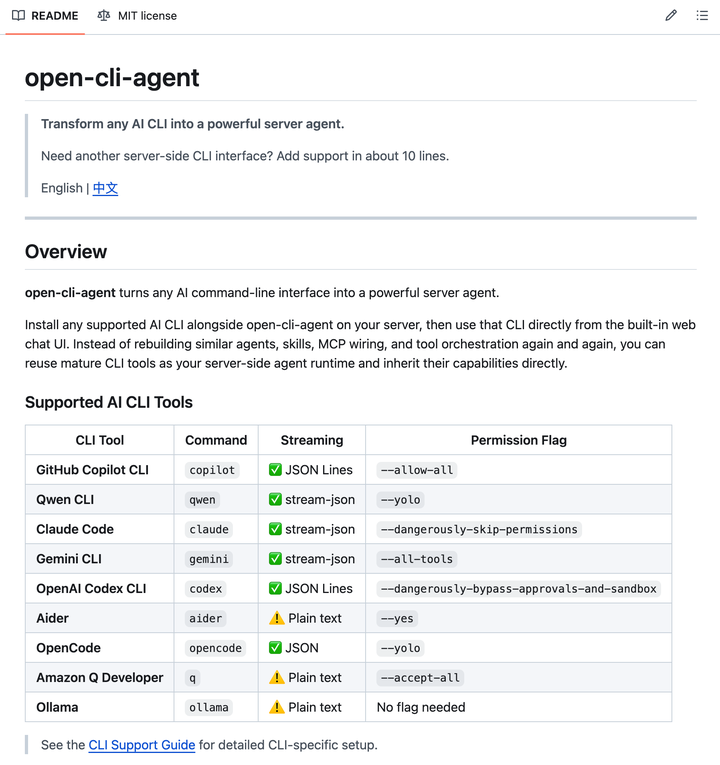Open the README tab
The width and height of the screenshot is (720, 765).
pos(45,16)
